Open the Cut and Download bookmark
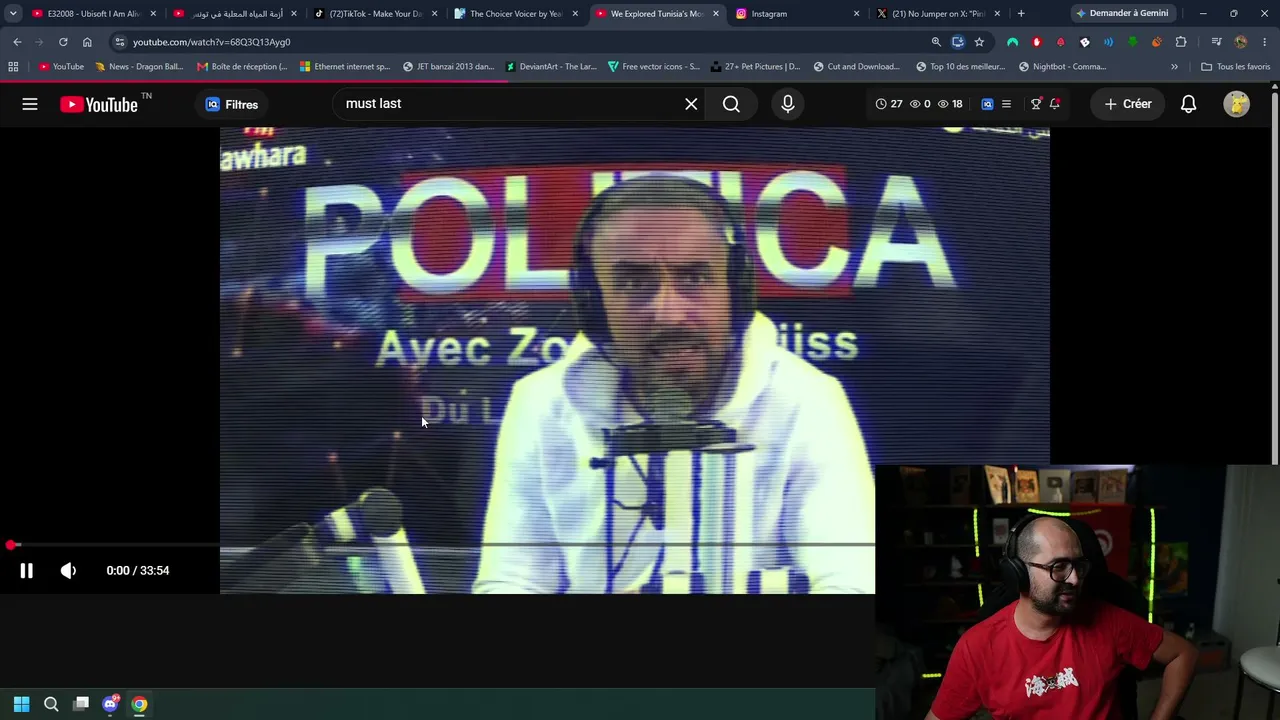The height and width of the screenshot is (720, 1280). point(857,67)
